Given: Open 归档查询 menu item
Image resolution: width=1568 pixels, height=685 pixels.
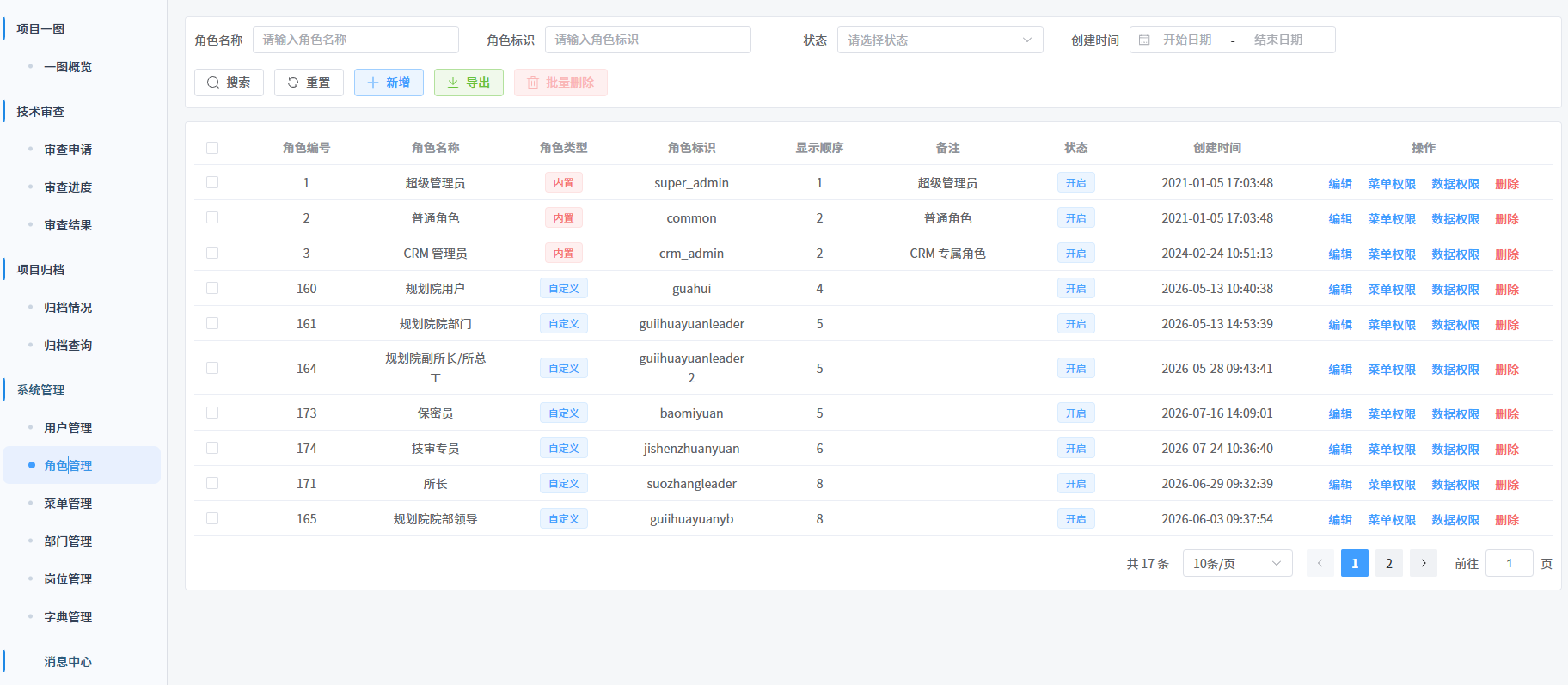Looking at the screenshot, I should 68,346.
